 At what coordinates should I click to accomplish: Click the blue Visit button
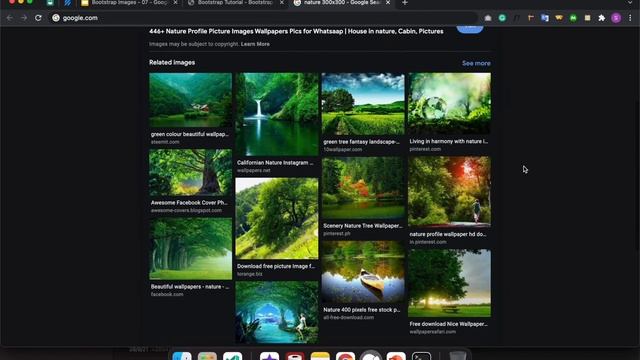point(470,29)
